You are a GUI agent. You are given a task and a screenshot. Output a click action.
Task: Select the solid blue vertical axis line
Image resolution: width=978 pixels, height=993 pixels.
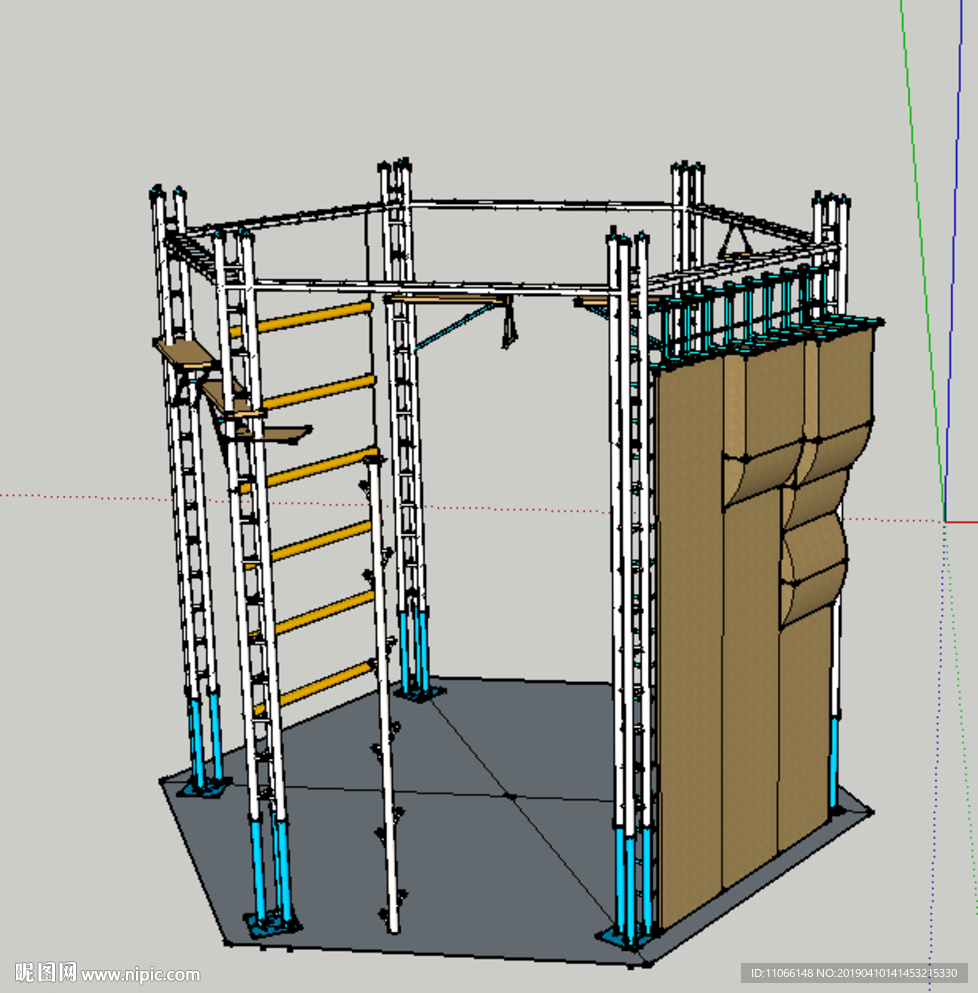click(x=954, y=260)
